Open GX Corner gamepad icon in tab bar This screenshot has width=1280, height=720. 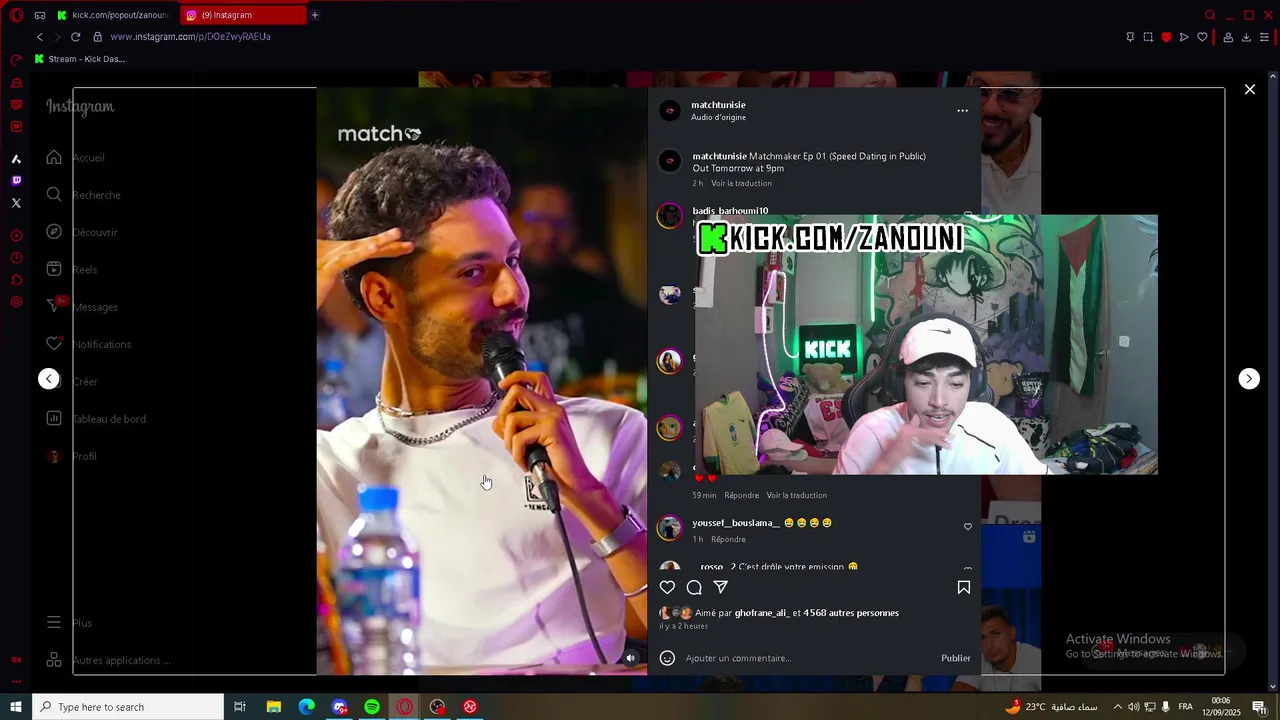click(40, 15)
